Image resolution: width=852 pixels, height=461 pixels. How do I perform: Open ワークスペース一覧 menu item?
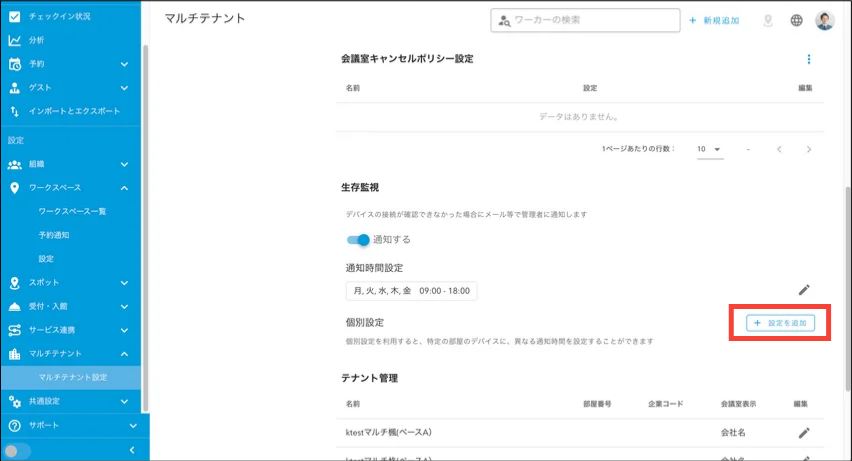(x=72, y=211)
